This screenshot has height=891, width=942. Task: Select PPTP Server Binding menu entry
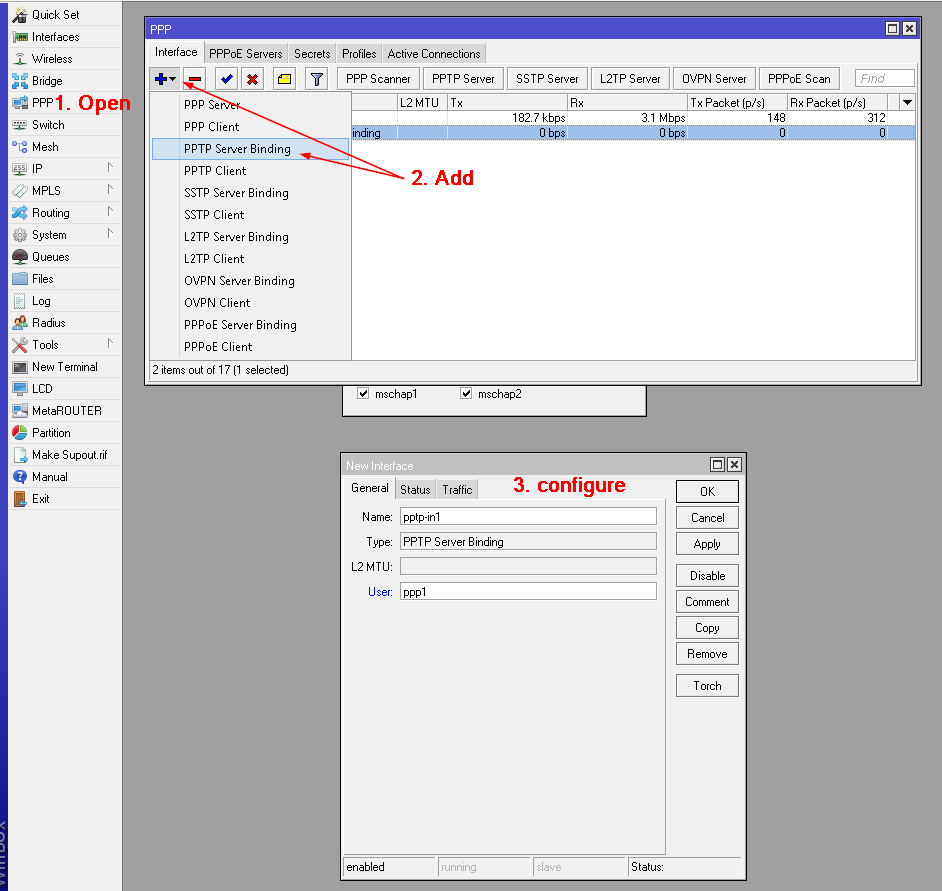tap(250, 149)
